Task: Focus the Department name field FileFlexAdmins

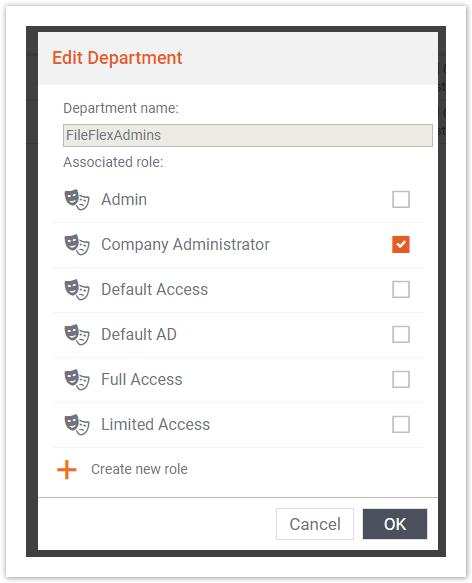Action: pos(248,135)
